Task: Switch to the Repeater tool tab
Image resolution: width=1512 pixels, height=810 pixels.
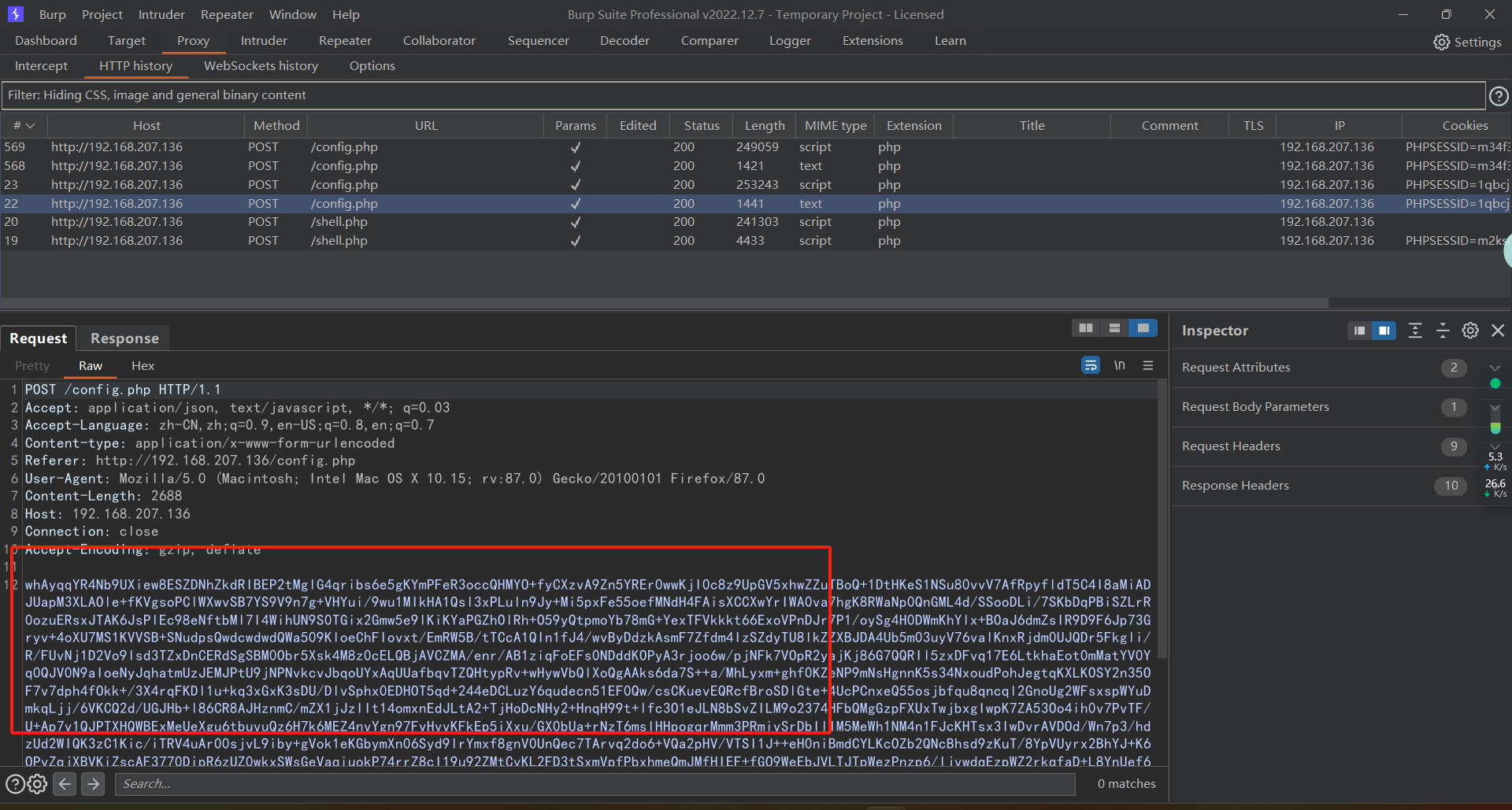Action: pos(345,41)
